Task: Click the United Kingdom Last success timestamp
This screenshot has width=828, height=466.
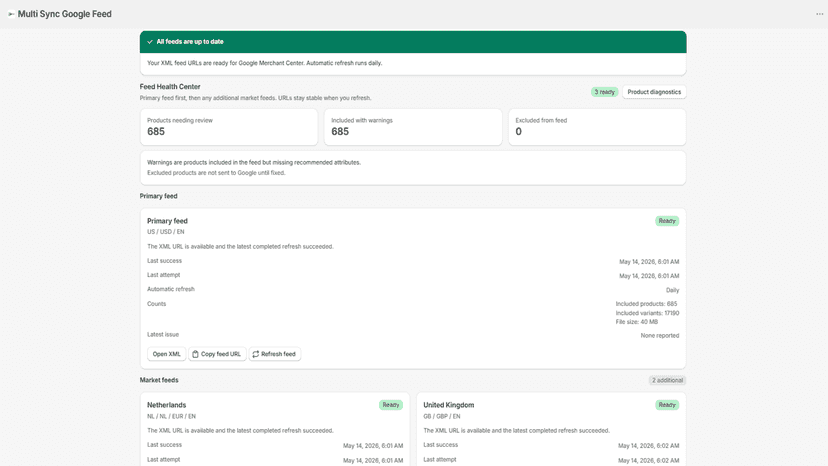Action: (648, 446)
